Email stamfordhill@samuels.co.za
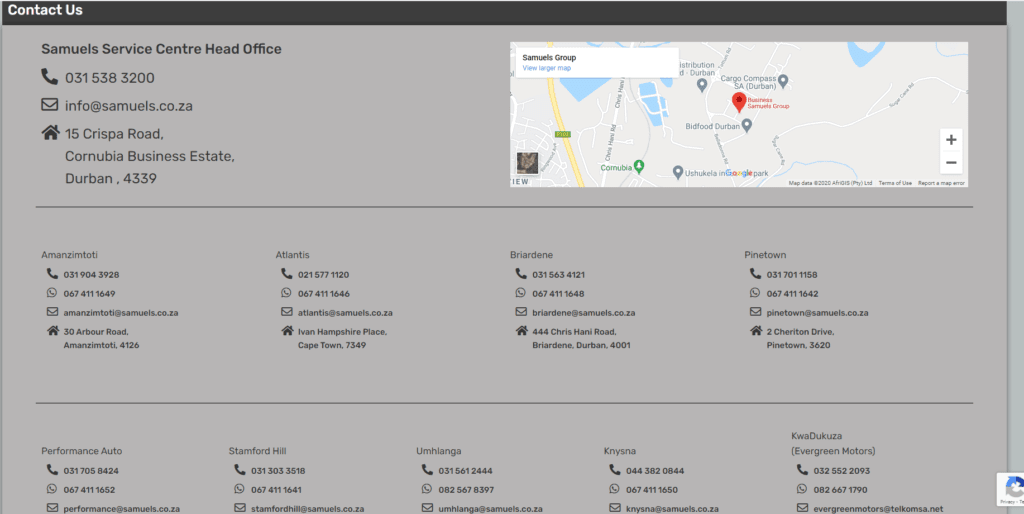Screen dimensions: 1024x514 point(308,509)
